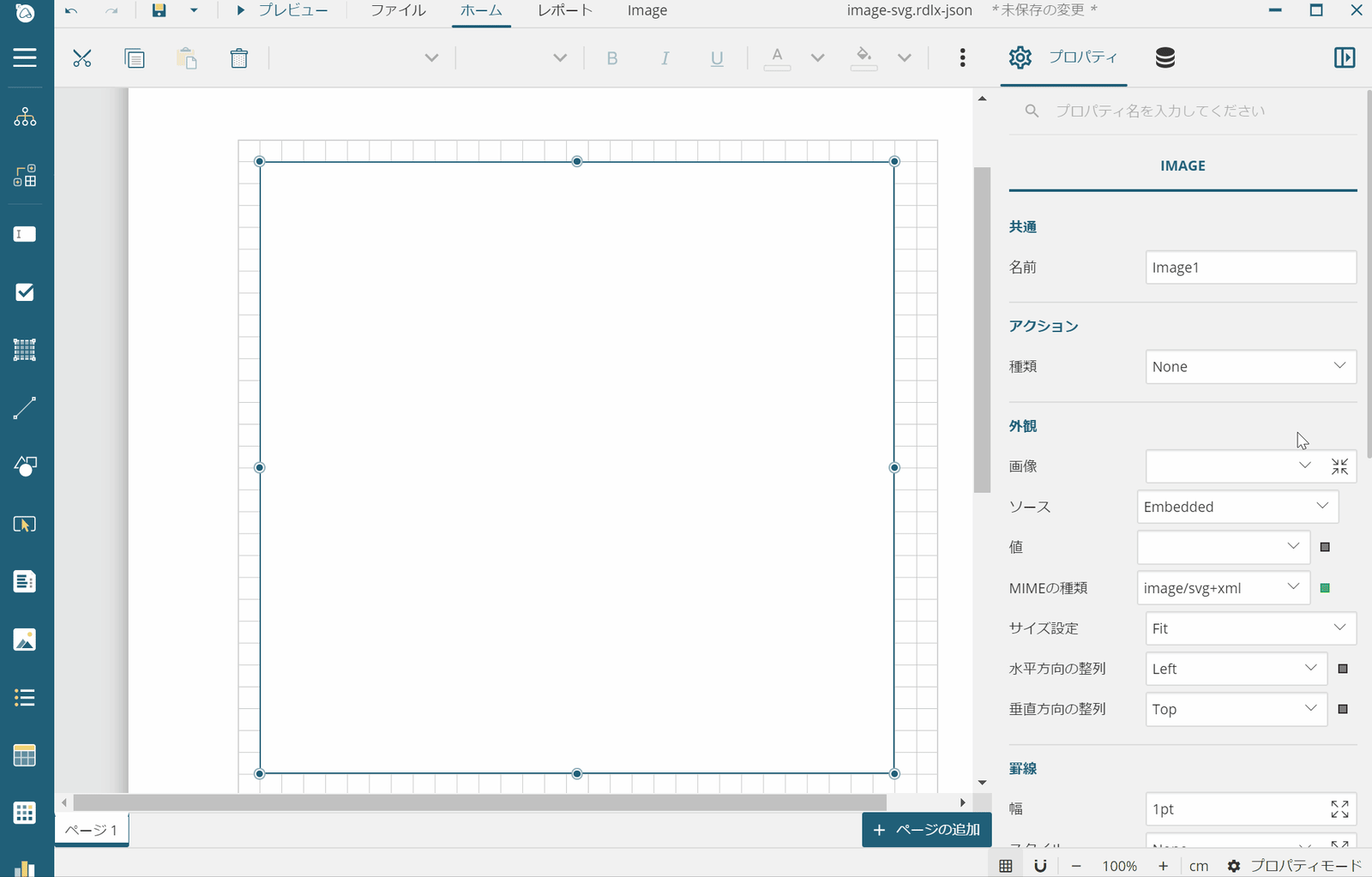Click the zoom in plus button

pos(1163,866)
